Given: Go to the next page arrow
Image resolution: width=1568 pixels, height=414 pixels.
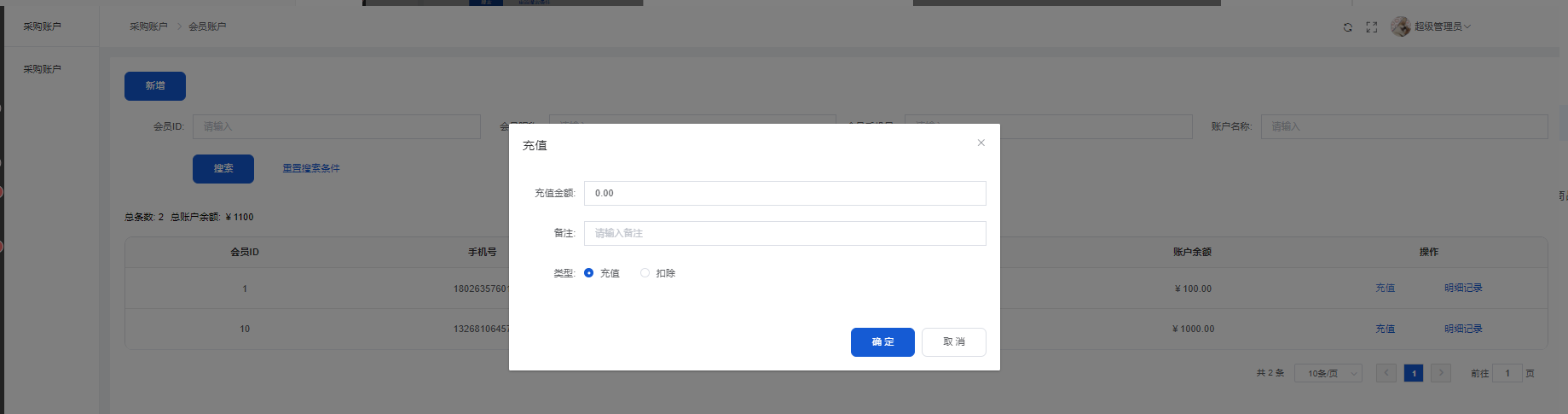Looking at the screenshot, I should pos(1440,373).
